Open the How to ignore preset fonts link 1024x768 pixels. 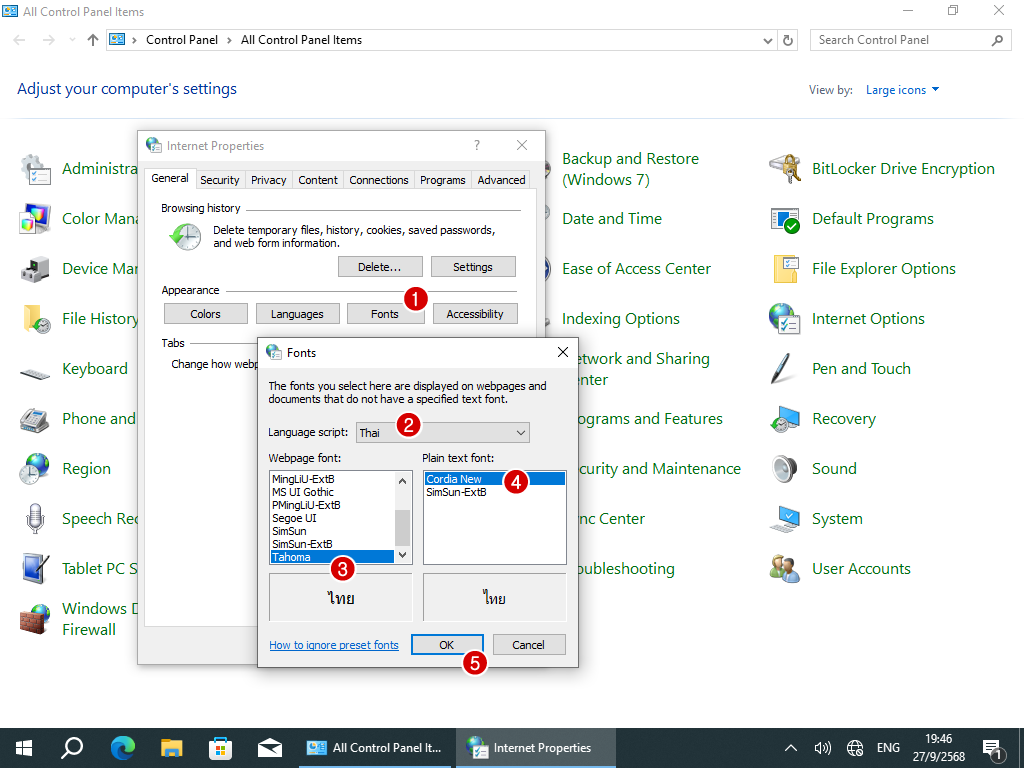(x=334, y=645)
